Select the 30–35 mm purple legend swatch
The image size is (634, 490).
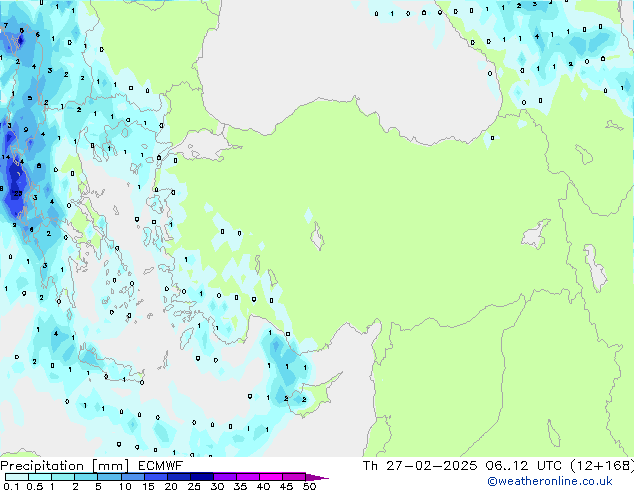coord(224,477)
